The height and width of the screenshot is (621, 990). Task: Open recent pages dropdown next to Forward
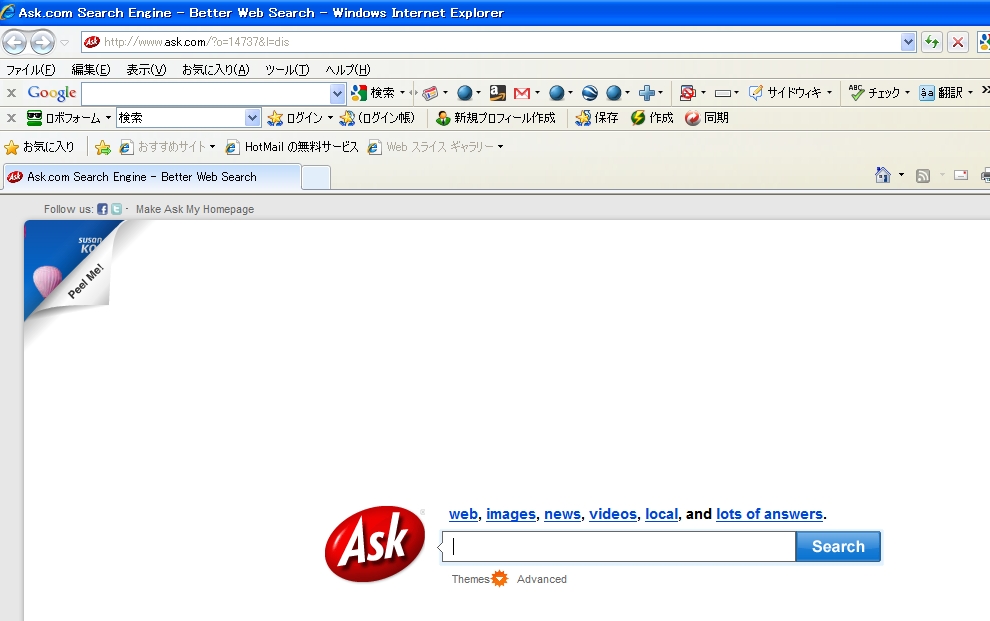(64, 43)
